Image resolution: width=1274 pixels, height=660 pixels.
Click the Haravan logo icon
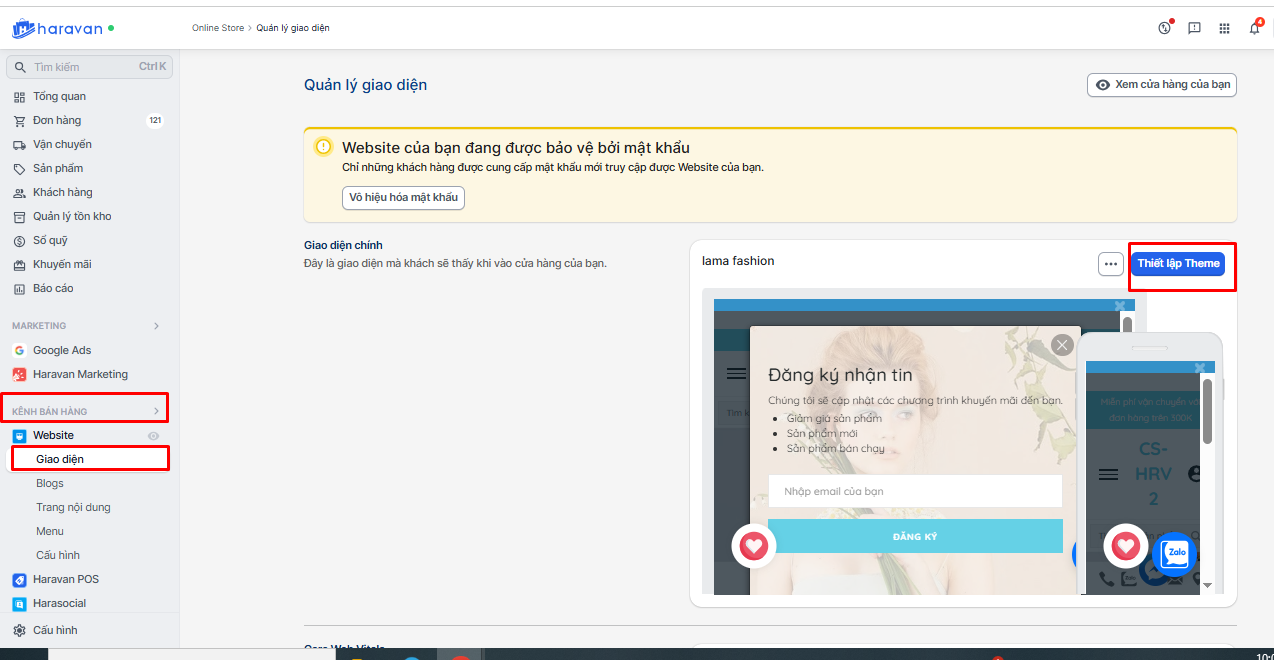coord(24,29)
